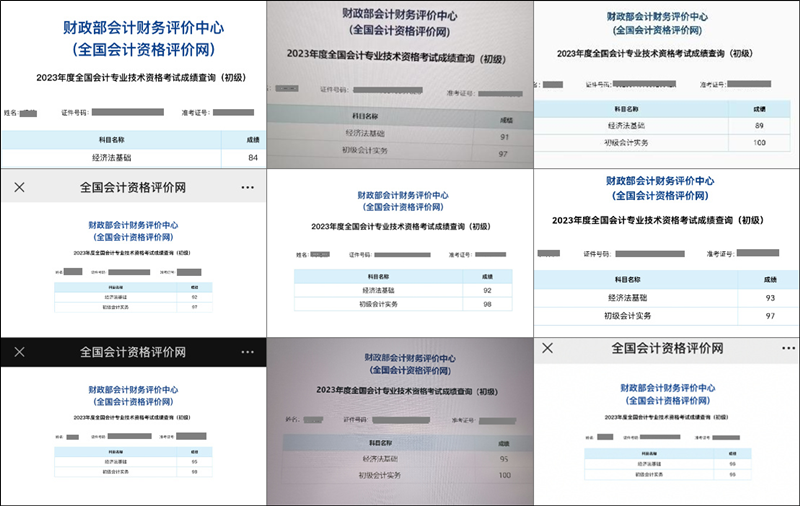This screenshot has height=506, width=800.
Task: Click 初级会计实务 in the row scoring 100 under 95
Action: [x=380, y=475]
